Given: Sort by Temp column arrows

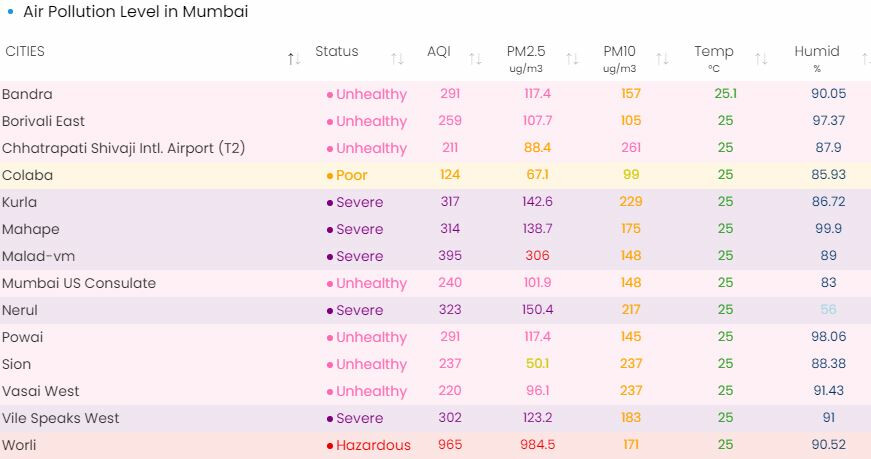Looking at the screenshot, I should (x=761, y=59).
